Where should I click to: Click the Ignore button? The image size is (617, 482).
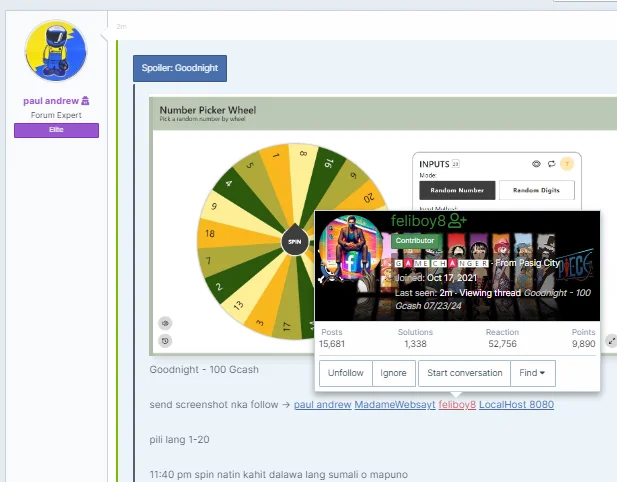click(x=393, y=373)
